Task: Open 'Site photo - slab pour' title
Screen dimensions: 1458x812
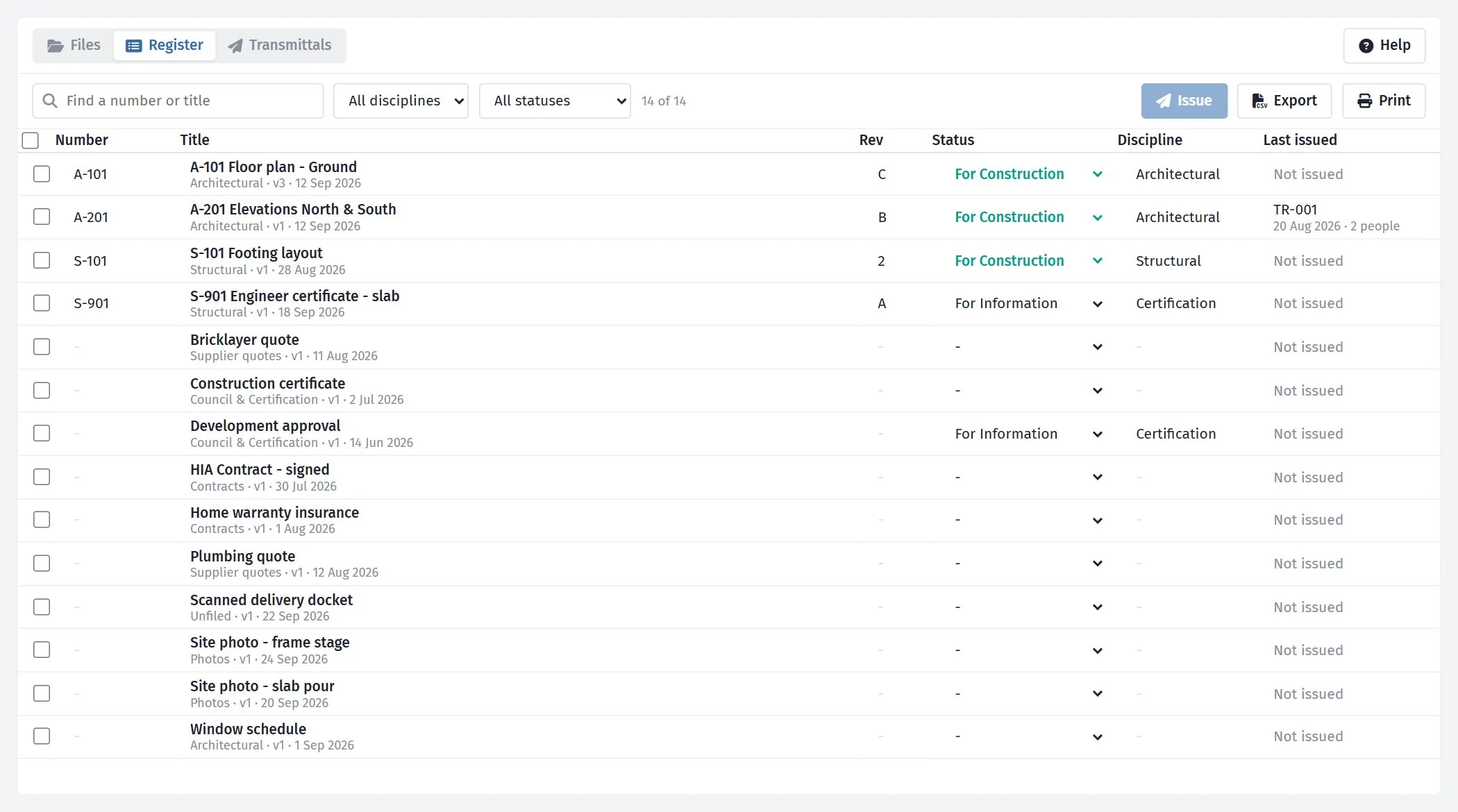Action: pos(262,686)
